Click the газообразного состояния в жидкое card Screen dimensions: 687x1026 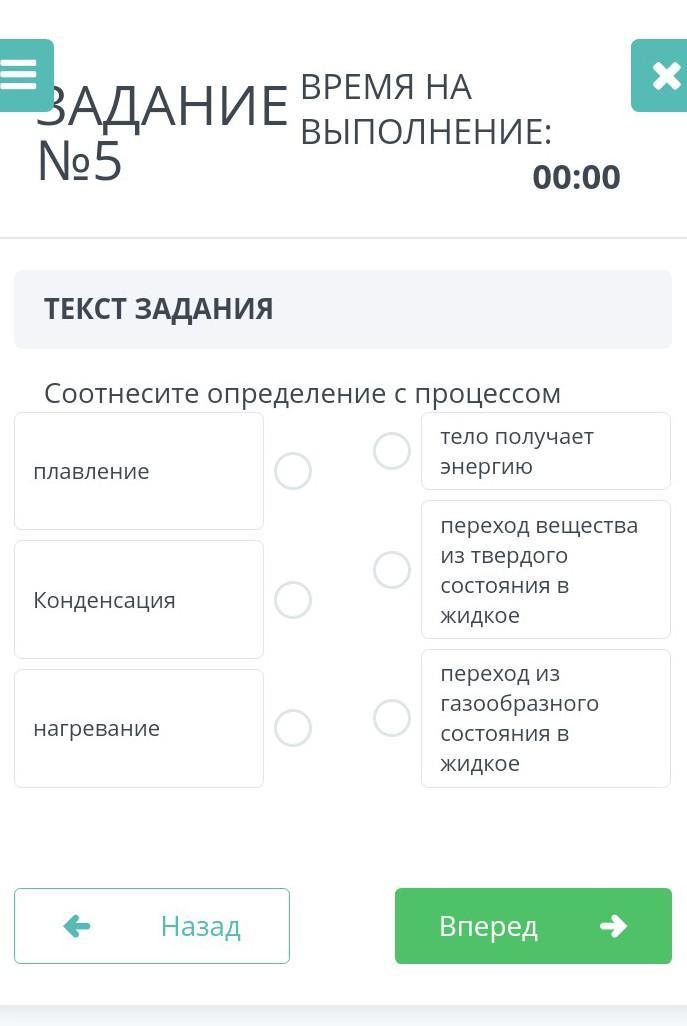546,718
